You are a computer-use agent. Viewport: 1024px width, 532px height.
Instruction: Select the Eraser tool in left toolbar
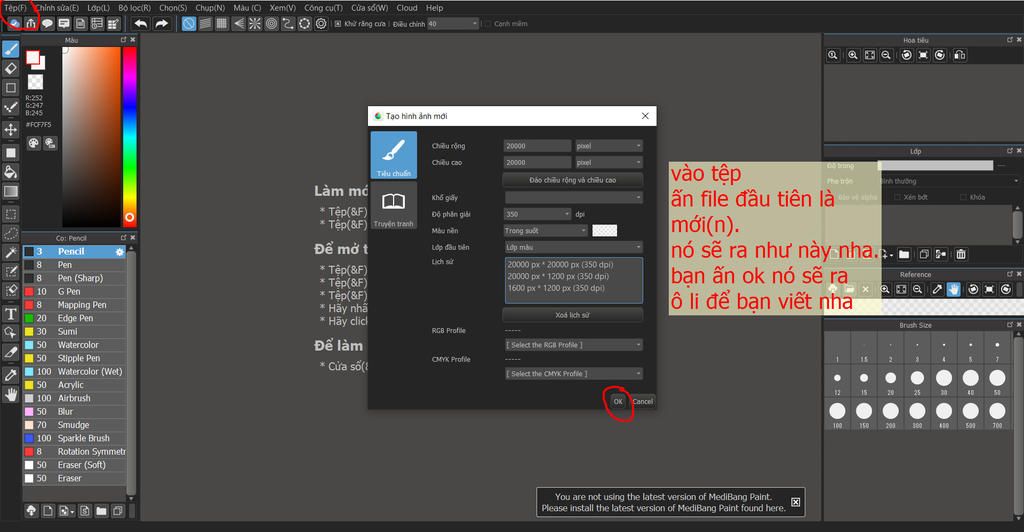point(10,68)
